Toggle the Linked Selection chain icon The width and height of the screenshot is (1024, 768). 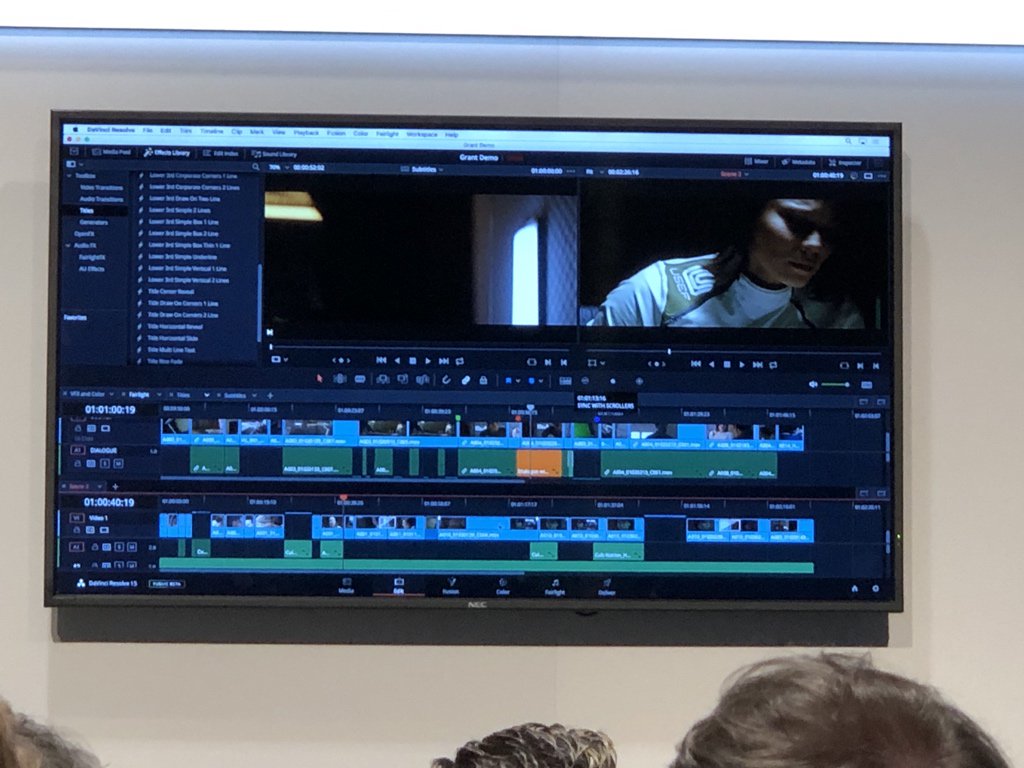[466, 380]
